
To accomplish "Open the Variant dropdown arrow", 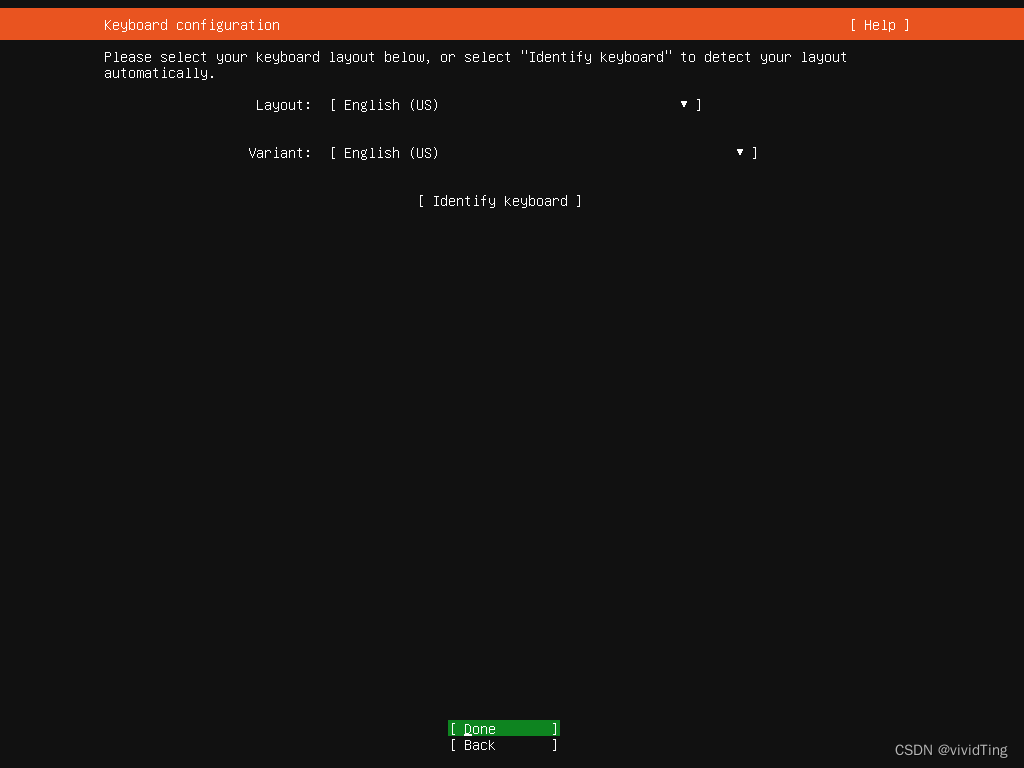I will tap(739, 152).
